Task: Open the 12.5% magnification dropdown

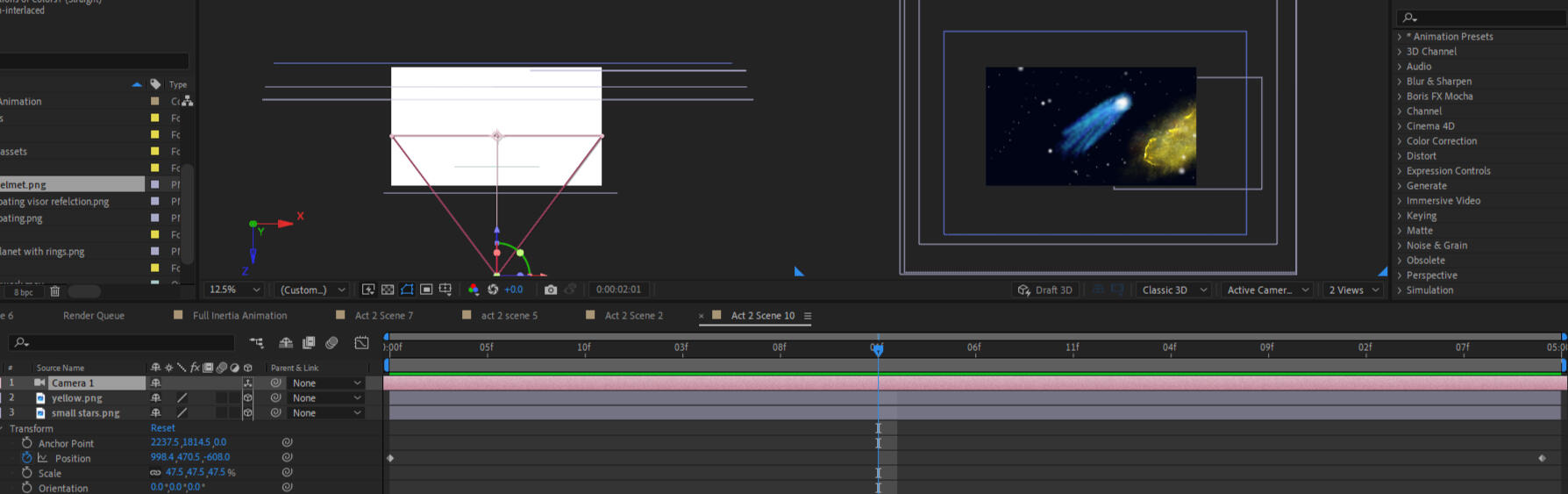Action: [233, 290]
